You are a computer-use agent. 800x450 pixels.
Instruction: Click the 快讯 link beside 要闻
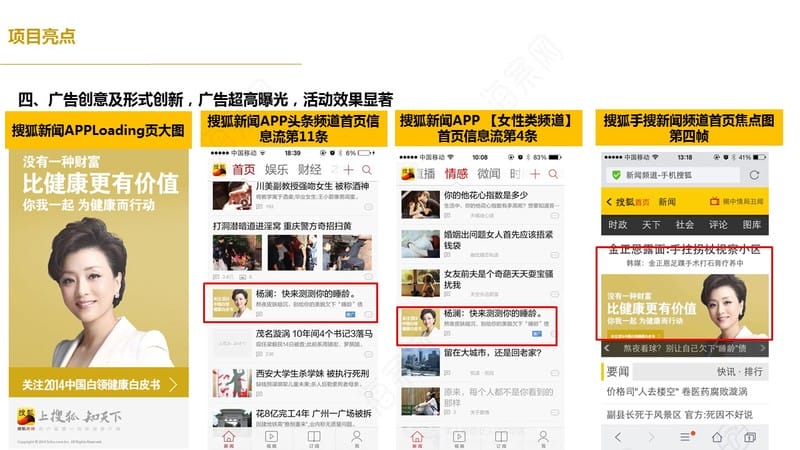point(726,371)
